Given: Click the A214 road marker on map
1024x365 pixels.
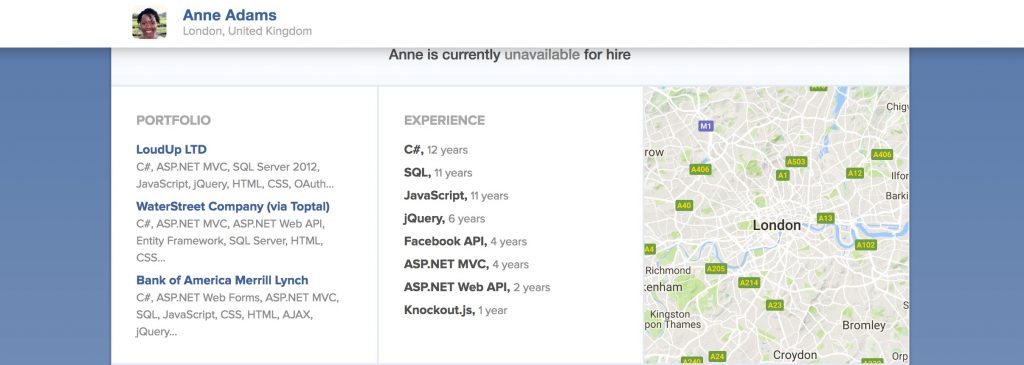Looking at the screenshot, I should coord(749,283).
